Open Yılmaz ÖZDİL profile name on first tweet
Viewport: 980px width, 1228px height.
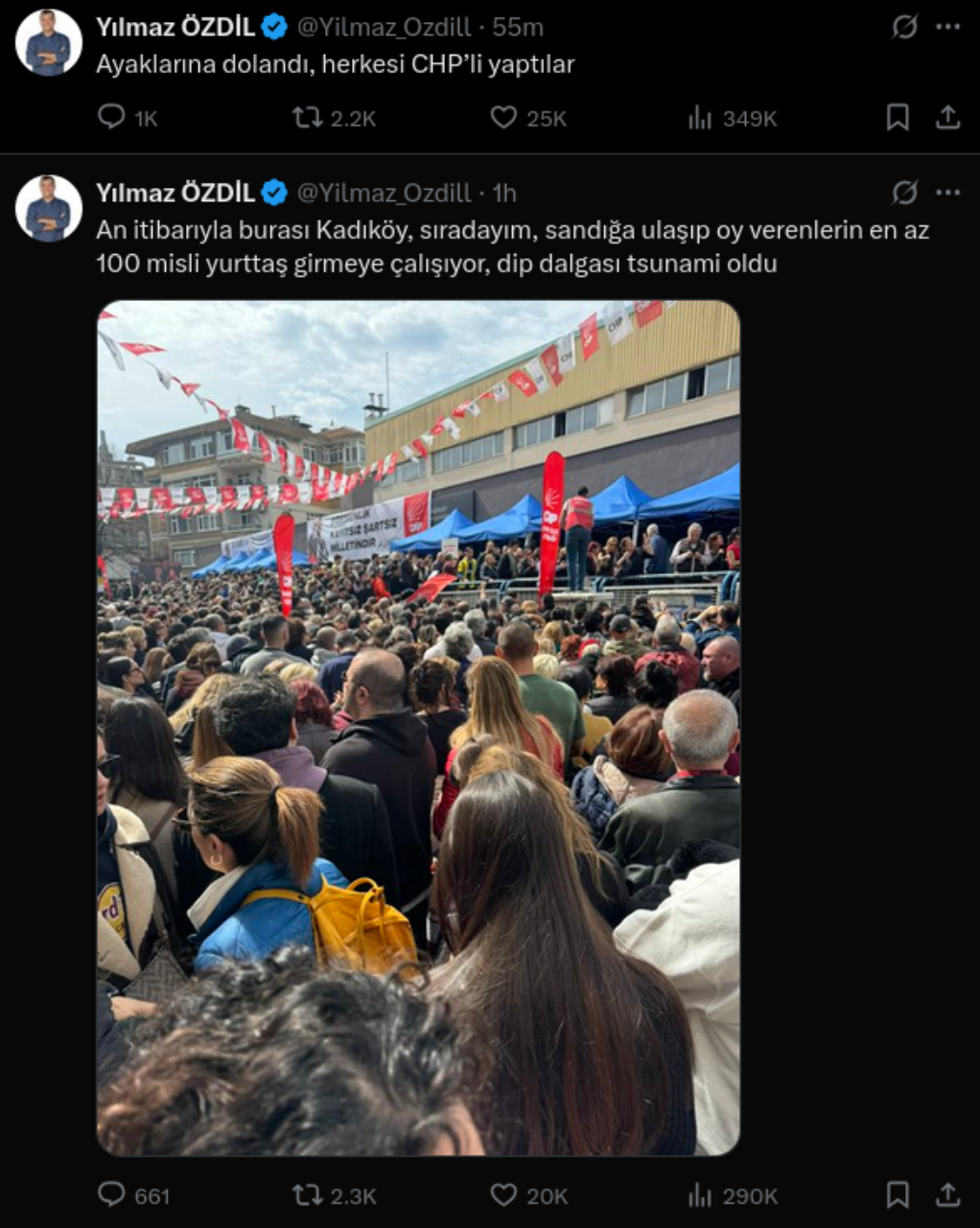pyautogui.click(x=175, y=28)
